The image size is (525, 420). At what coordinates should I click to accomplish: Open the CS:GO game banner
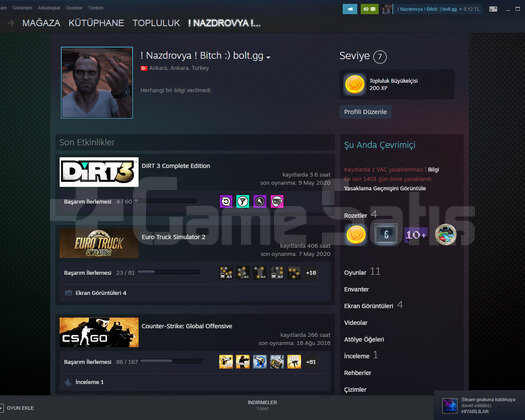99,332
